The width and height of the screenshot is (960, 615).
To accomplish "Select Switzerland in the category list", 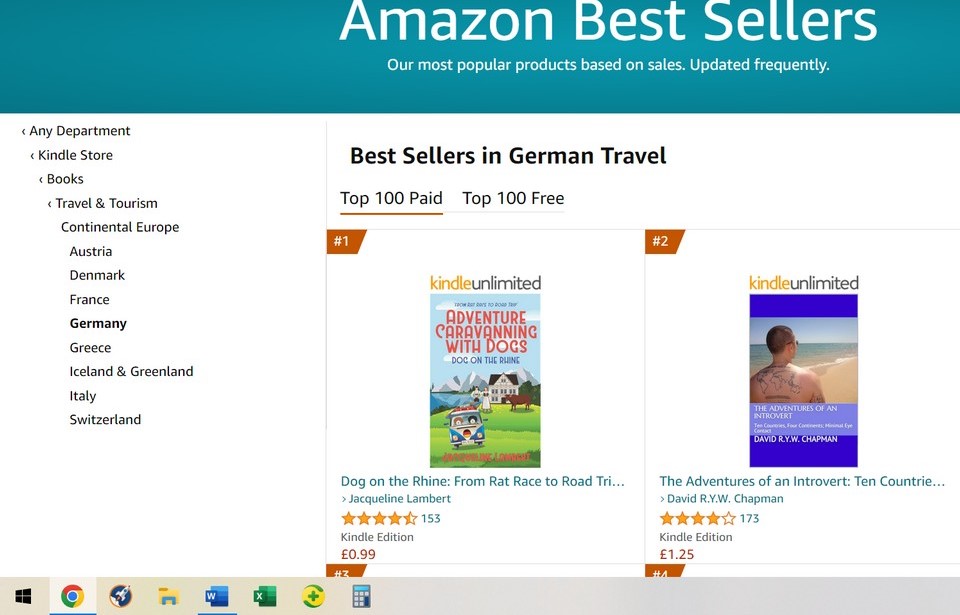I will 105,419.
